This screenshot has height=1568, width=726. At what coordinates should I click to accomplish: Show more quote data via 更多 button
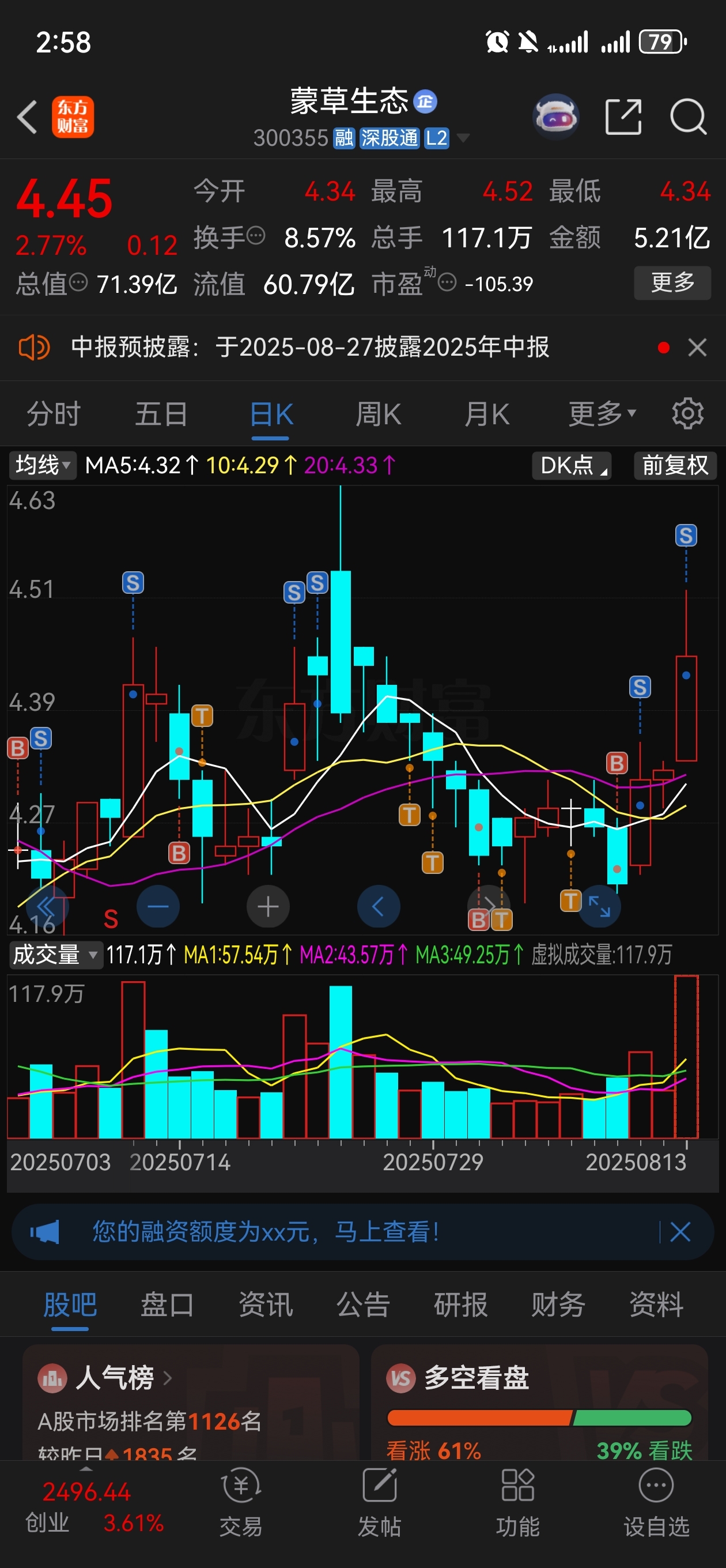click(672, 282)
